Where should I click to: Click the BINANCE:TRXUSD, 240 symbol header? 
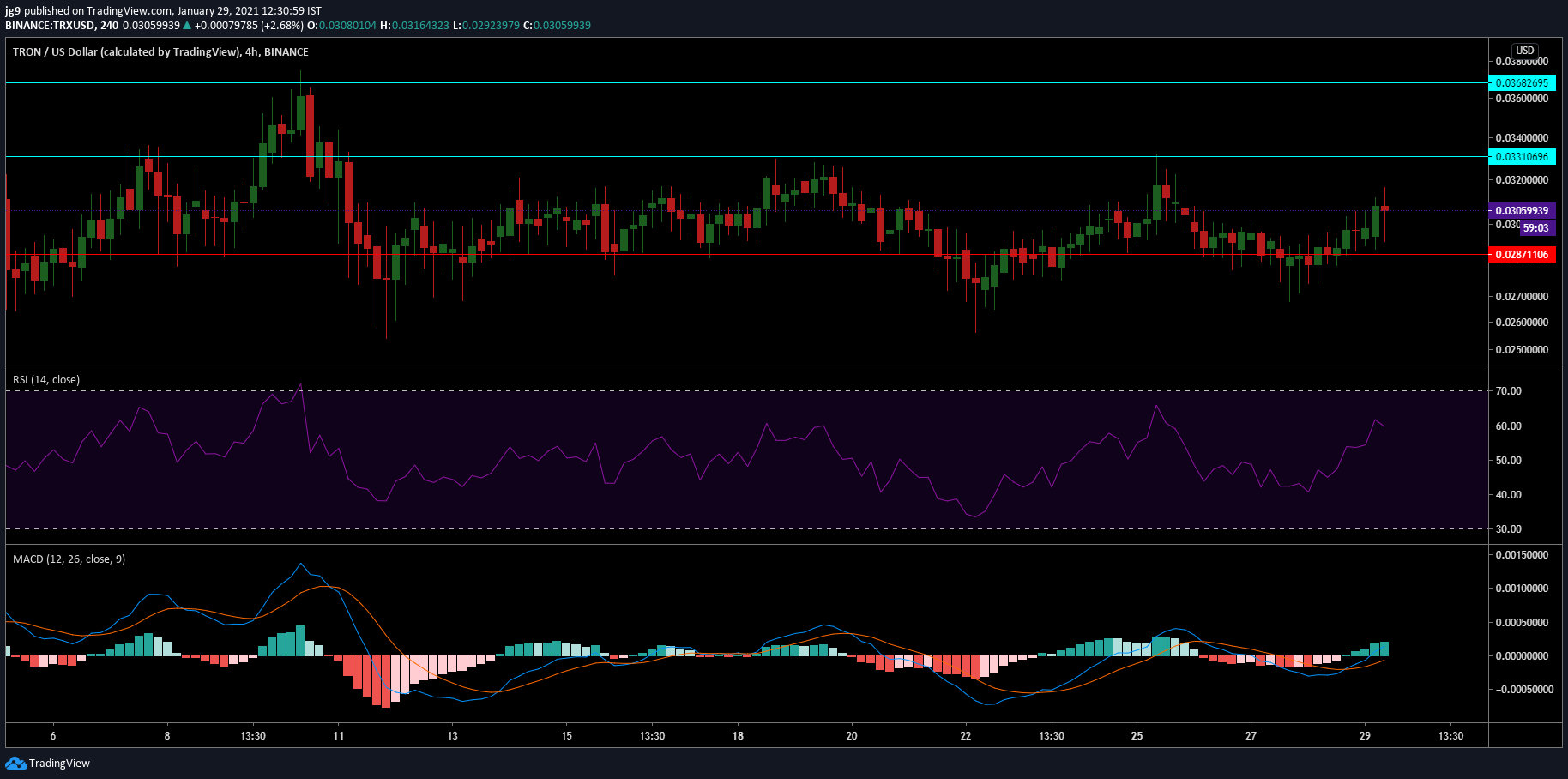click(62, 26)
